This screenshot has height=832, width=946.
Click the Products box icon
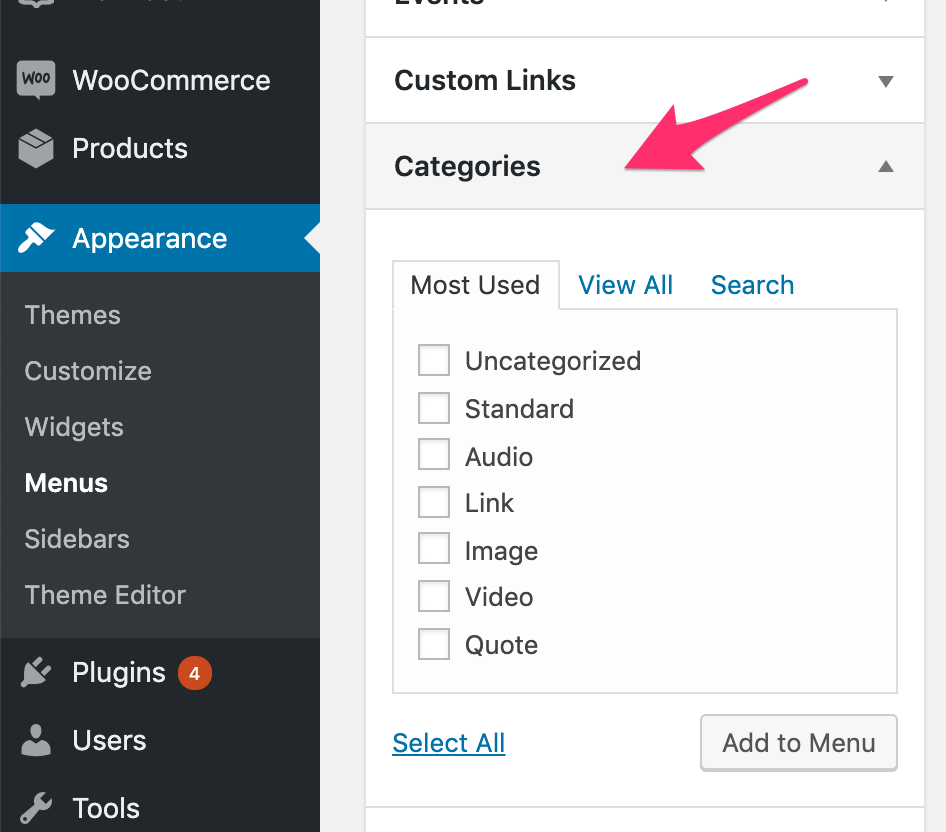(36, 149)
